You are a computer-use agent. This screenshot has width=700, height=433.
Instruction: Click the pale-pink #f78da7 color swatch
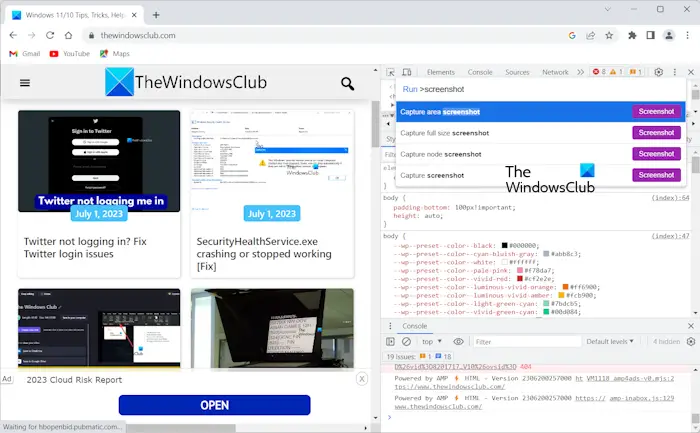click(520, 271)
